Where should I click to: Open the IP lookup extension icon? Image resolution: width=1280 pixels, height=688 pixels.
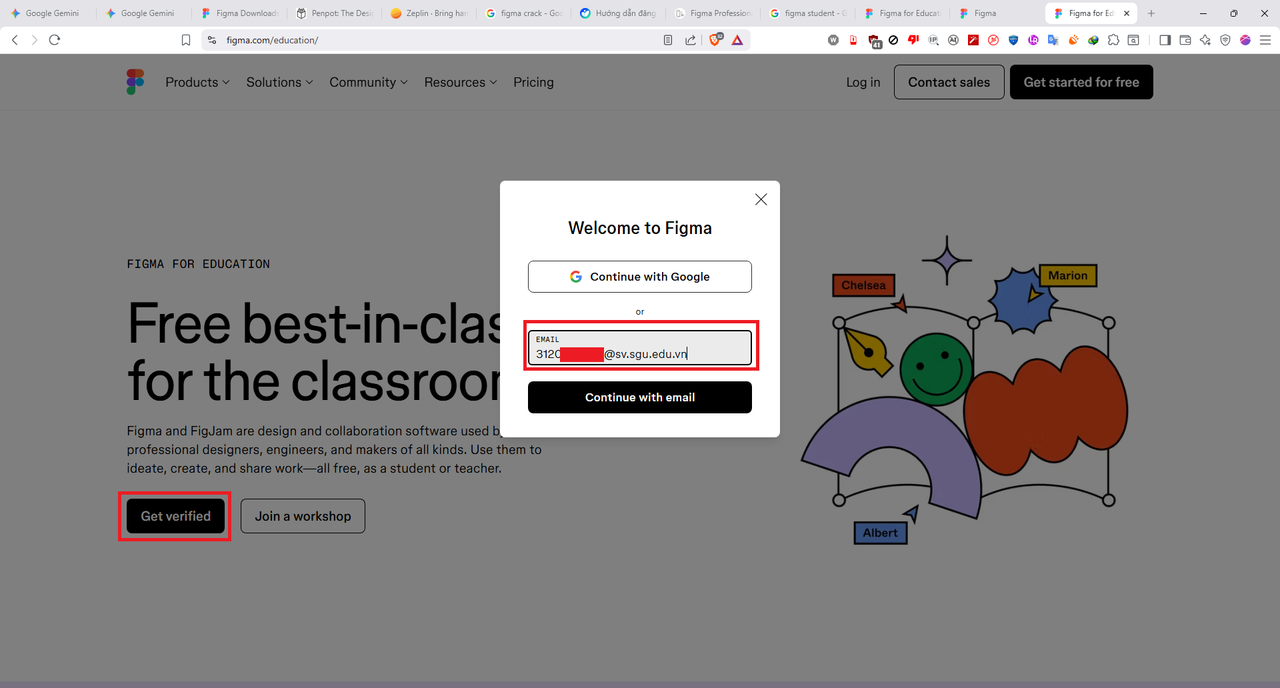(933, 40)
